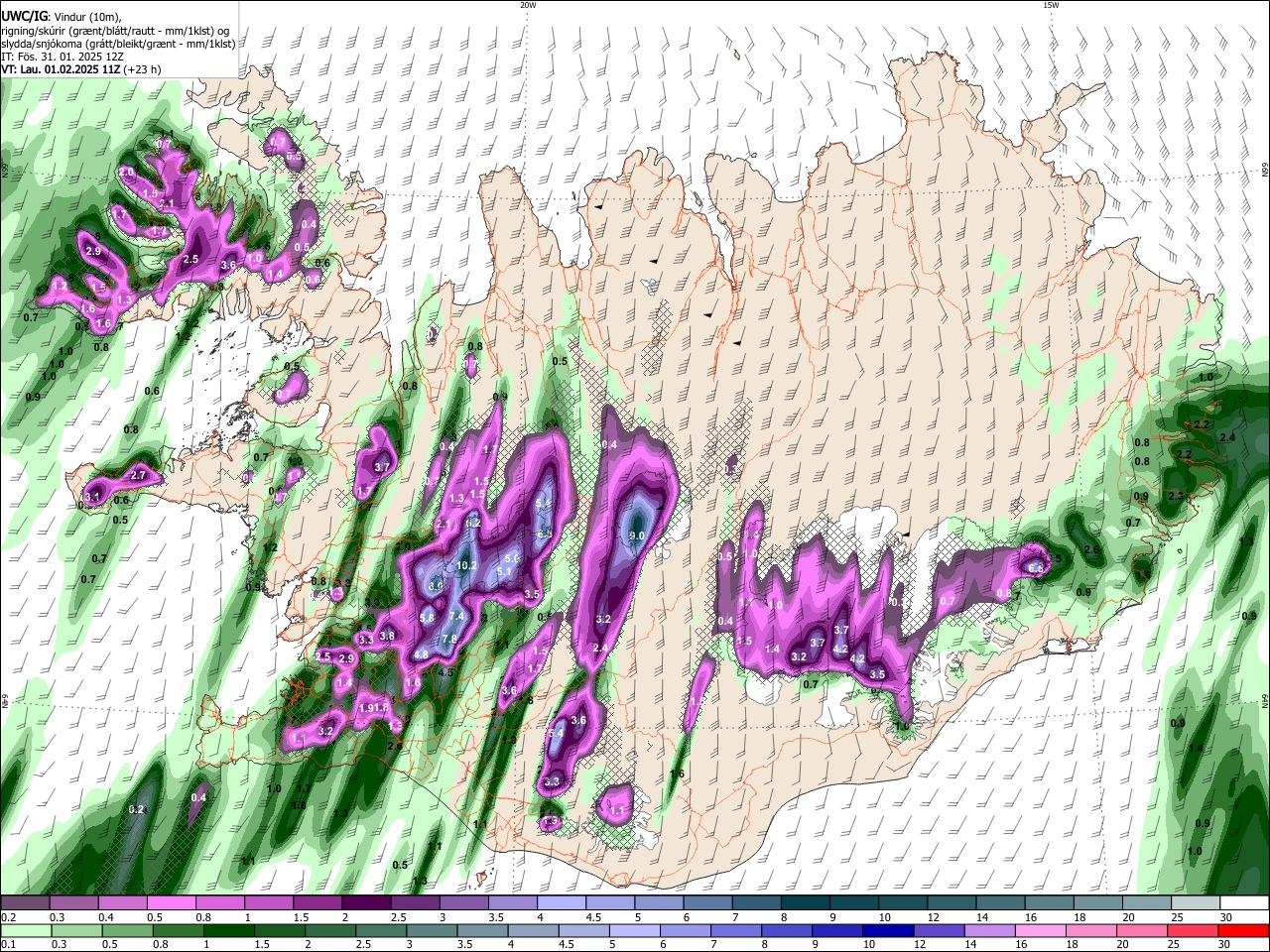The height and width of the screenshot is (952, 1270).
Task: Pick the darkest purple 2–2.5 legend swatch
Action: click(x=366, y=902)
